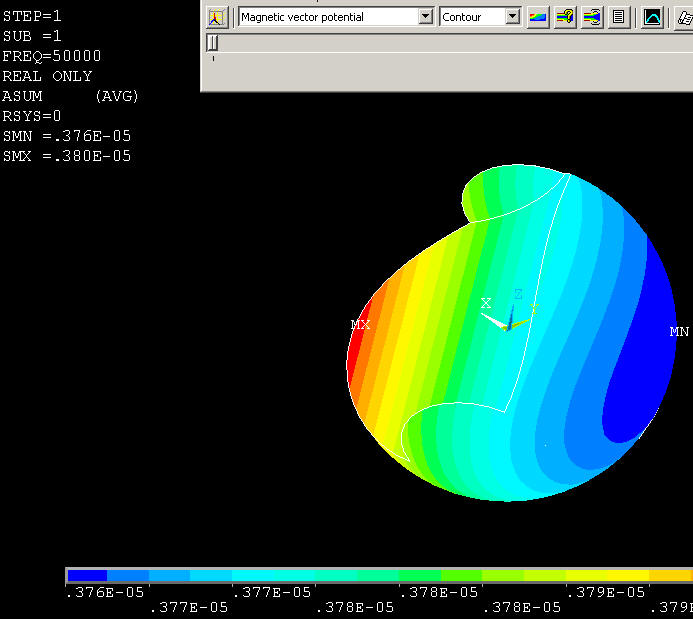Click the partially visible icon at toolbar's right edge
The height and width of the screenshot is (619, 693).
coord(685,17)
